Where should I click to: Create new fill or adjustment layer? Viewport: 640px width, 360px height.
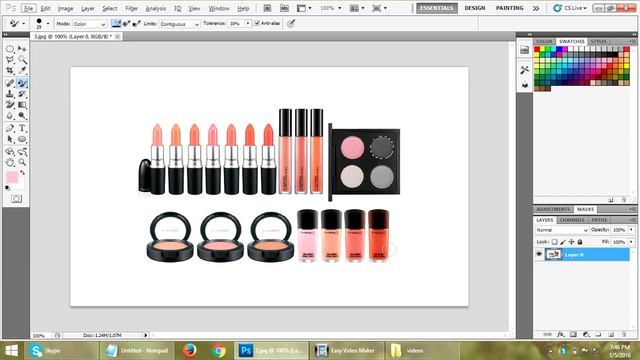(x=586, y=334)
